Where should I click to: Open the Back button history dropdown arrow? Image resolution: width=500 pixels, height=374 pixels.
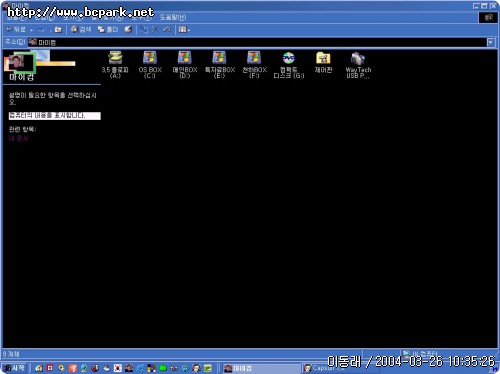31,30
